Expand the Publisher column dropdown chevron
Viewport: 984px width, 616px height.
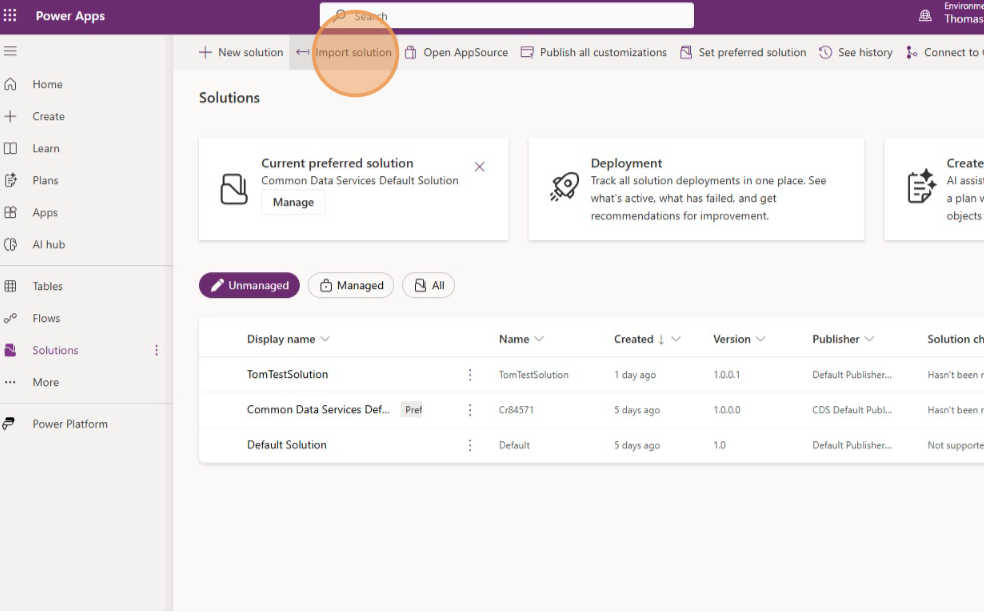869,339
